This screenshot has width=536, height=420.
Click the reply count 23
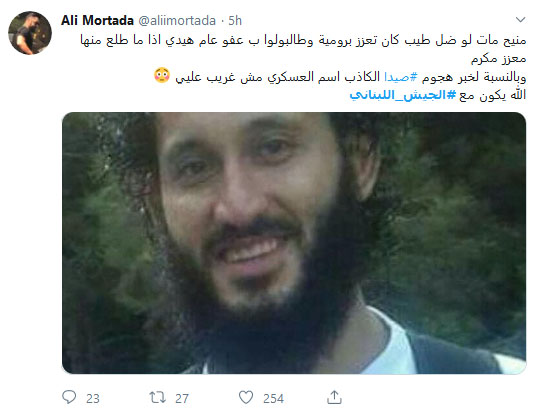(93, 398)
